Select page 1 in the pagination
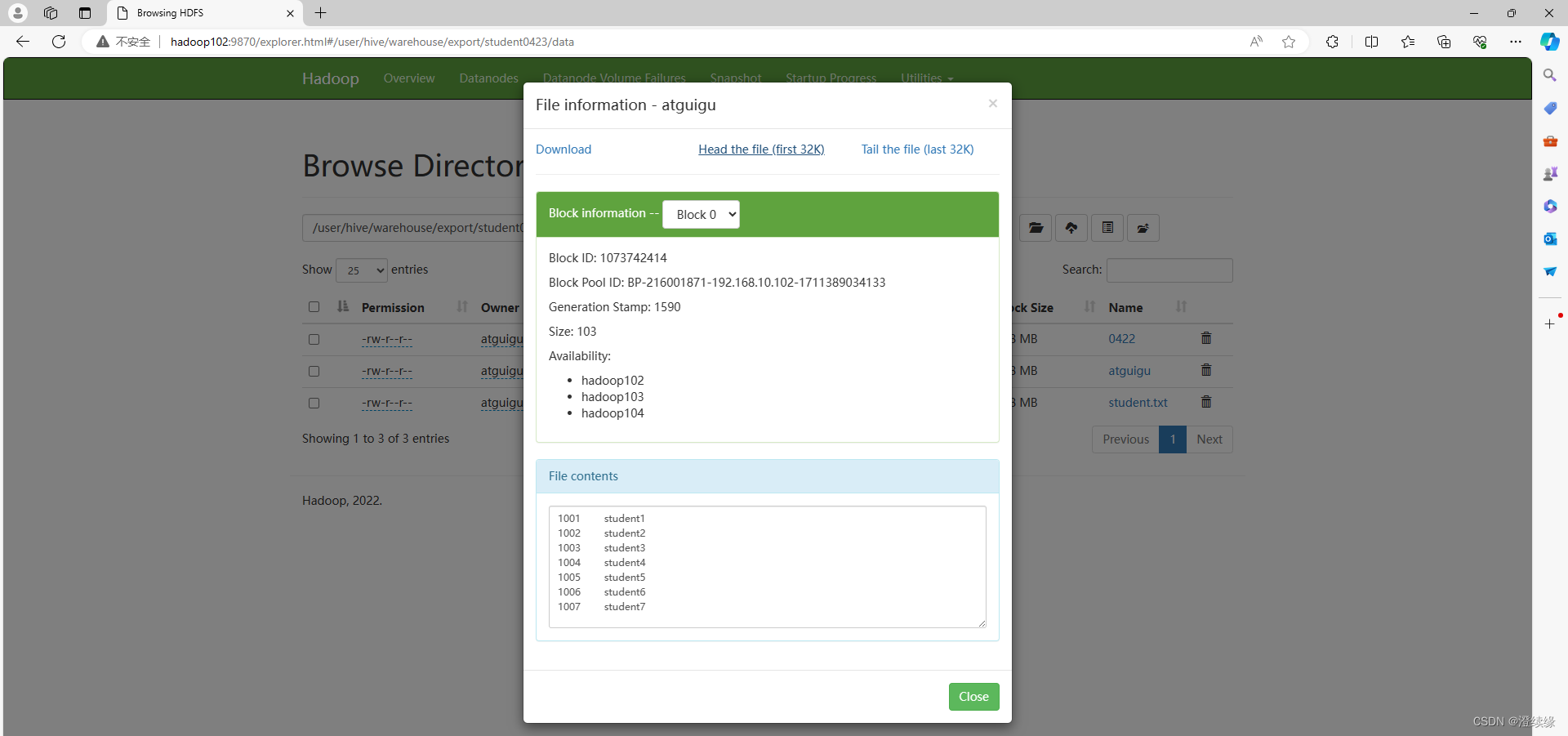This screenshot has width=1568, height=736. point(1173,439)
